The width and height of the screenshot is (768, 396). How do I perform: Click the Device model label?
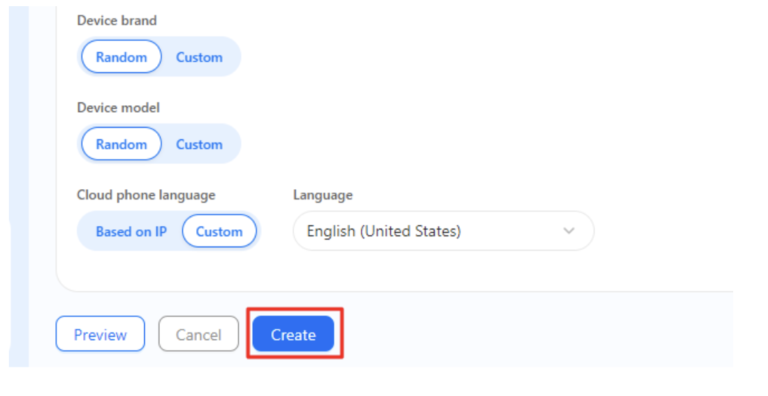pyautogui.click(x=118, y=108)
